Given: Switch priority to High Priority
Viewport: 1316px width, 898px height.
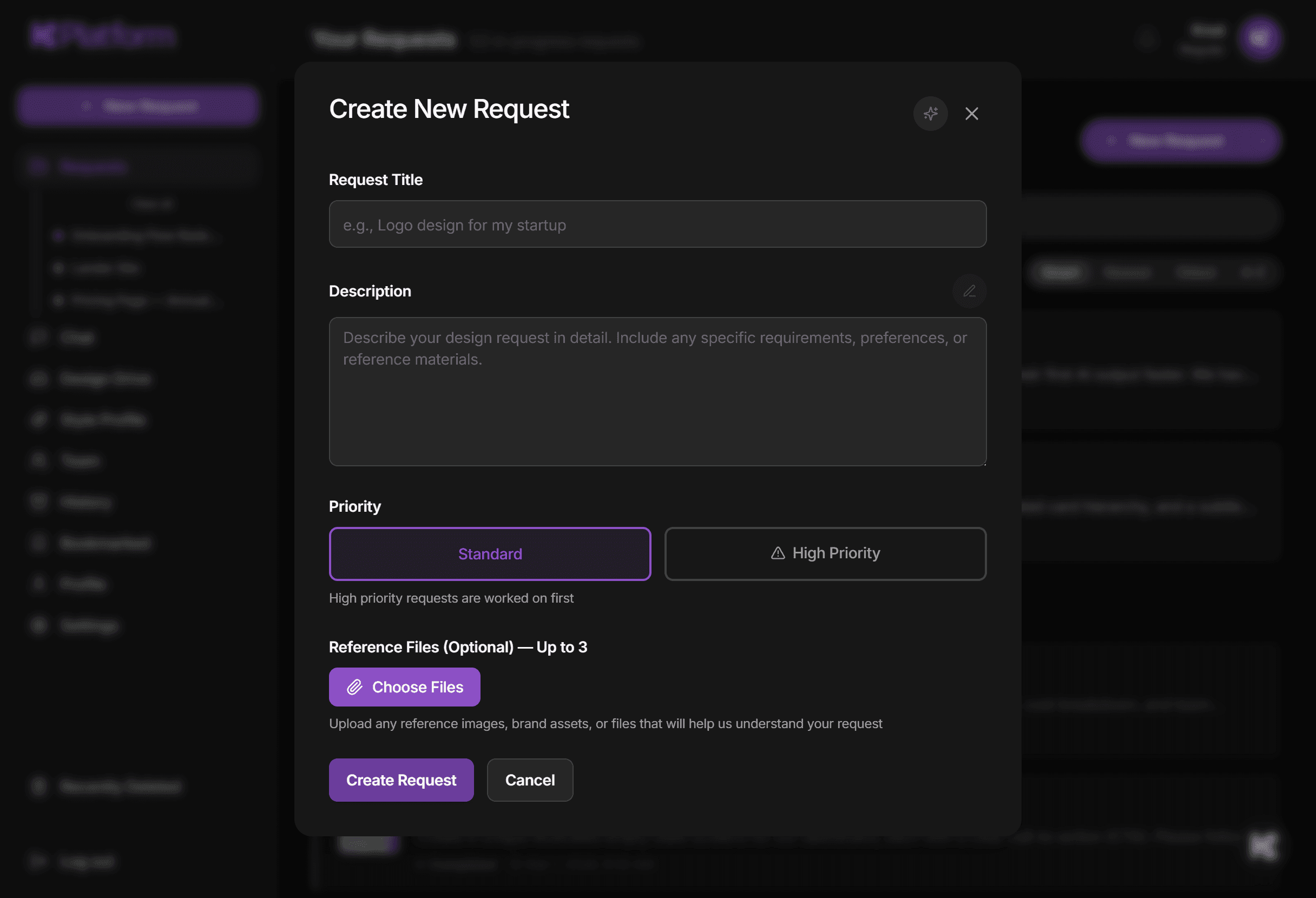Looking at the screenshot, I should (826, 554).
